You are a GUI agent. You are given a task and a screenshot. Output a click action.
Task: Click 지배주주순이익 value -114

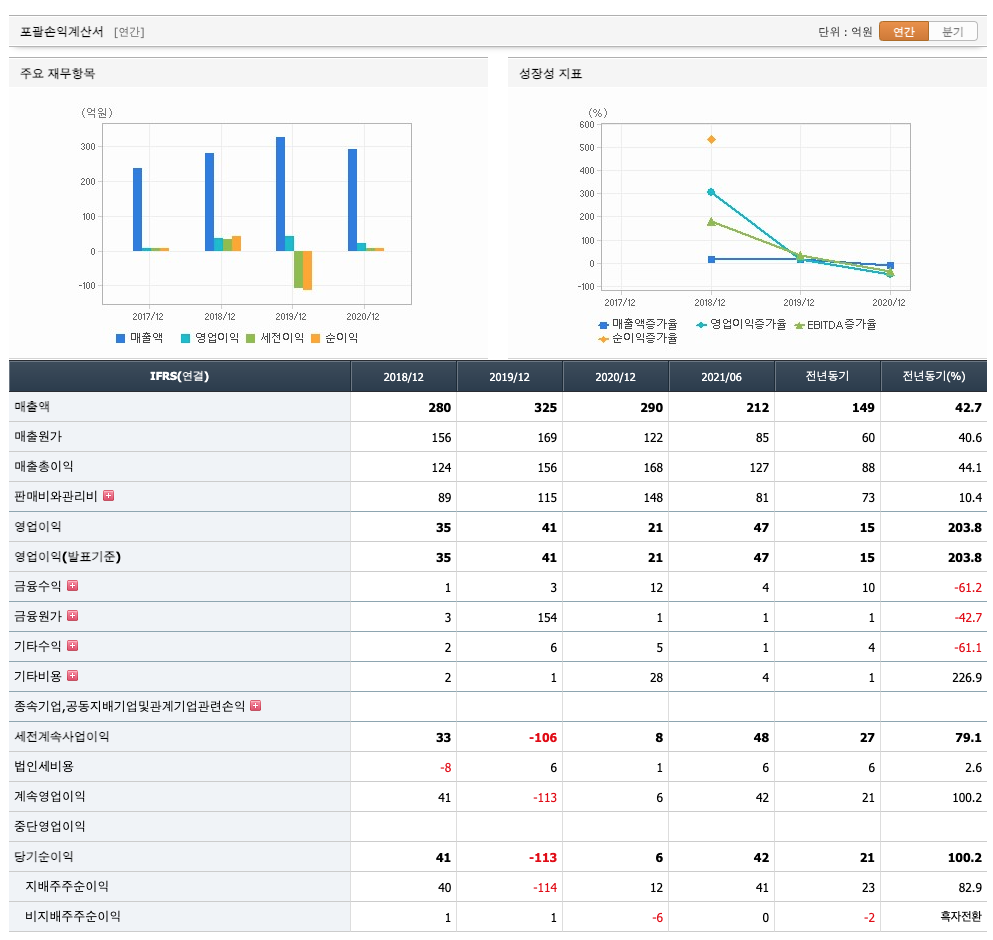pos(545,887)
